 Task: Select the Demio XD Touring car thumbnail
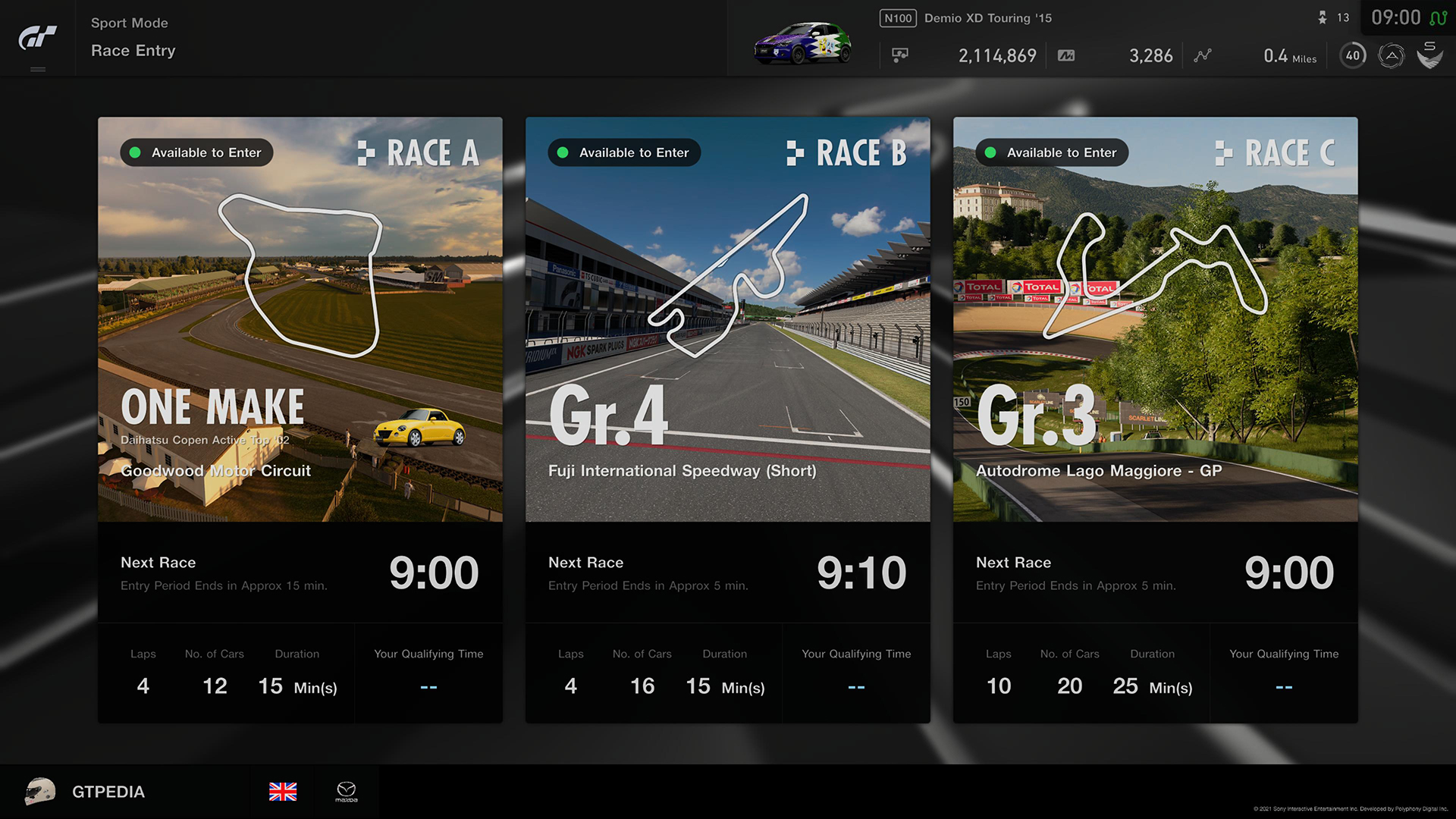pos(802,43)
